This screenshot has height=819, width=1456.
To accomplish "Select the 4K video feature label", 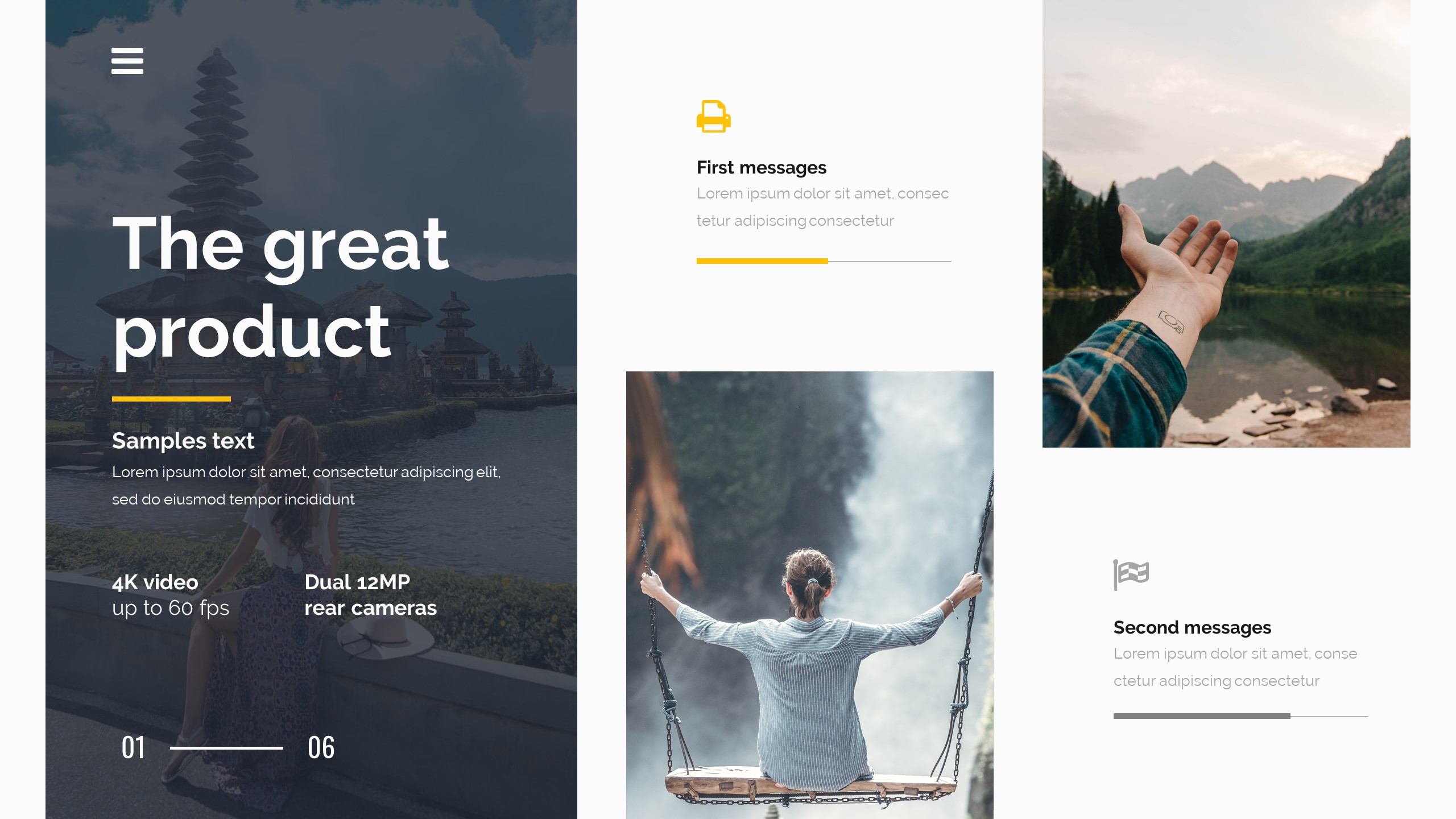I will pos(155,582).
